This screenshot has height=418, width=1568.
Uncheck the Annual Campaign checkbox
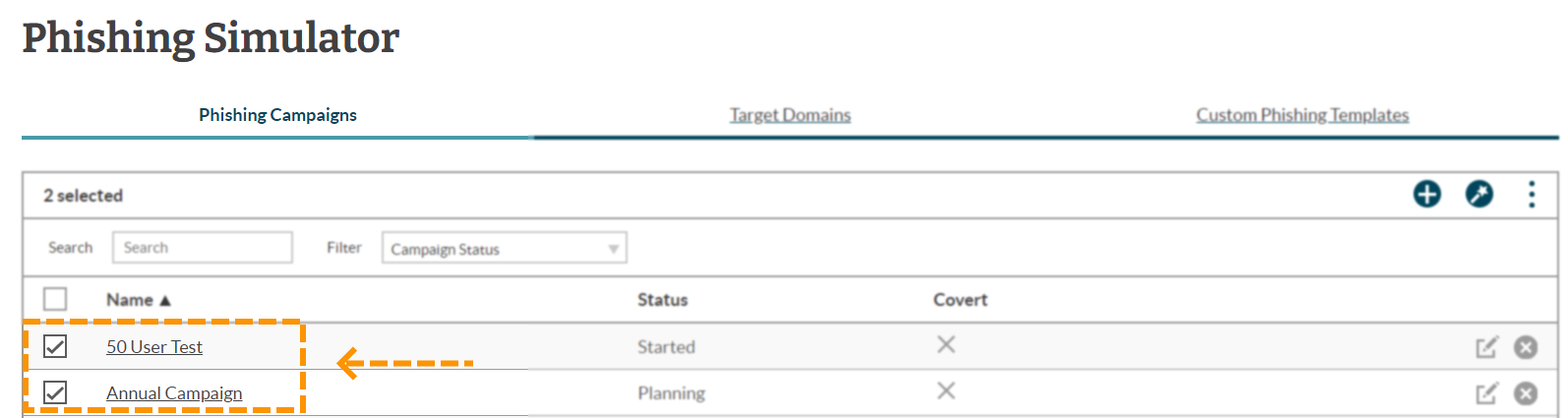(55, 392)
